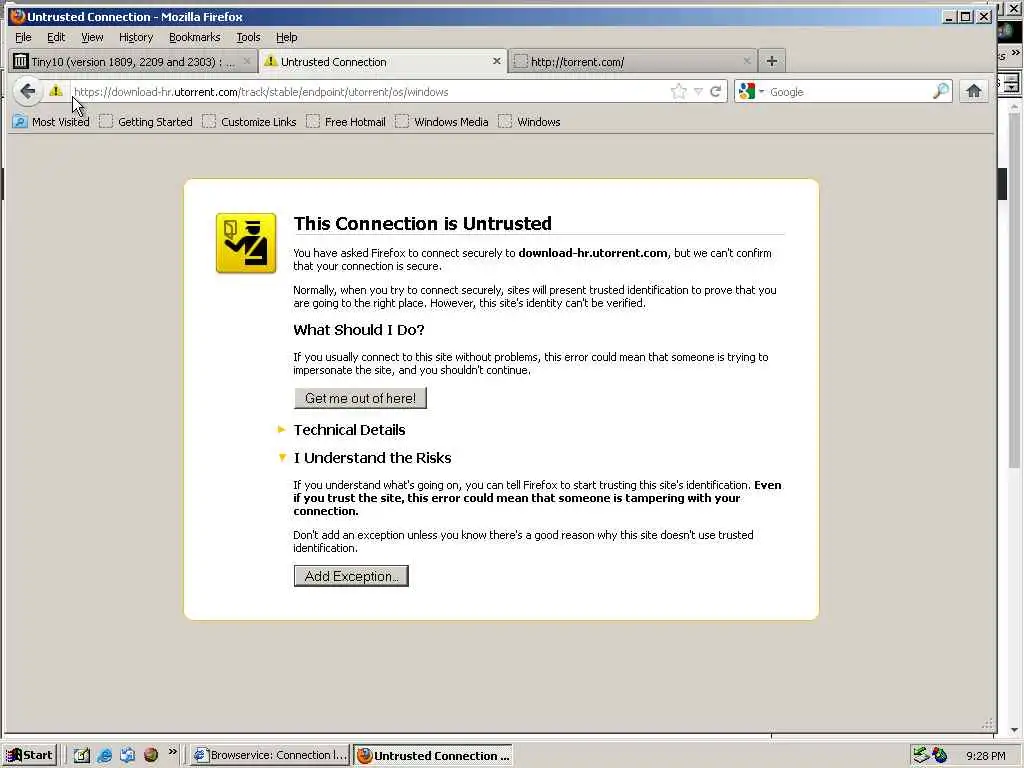This screenshot has height=768, width=1024.
Task: Click the Untrusted Connection taskbar button
Action: (433, 755)
